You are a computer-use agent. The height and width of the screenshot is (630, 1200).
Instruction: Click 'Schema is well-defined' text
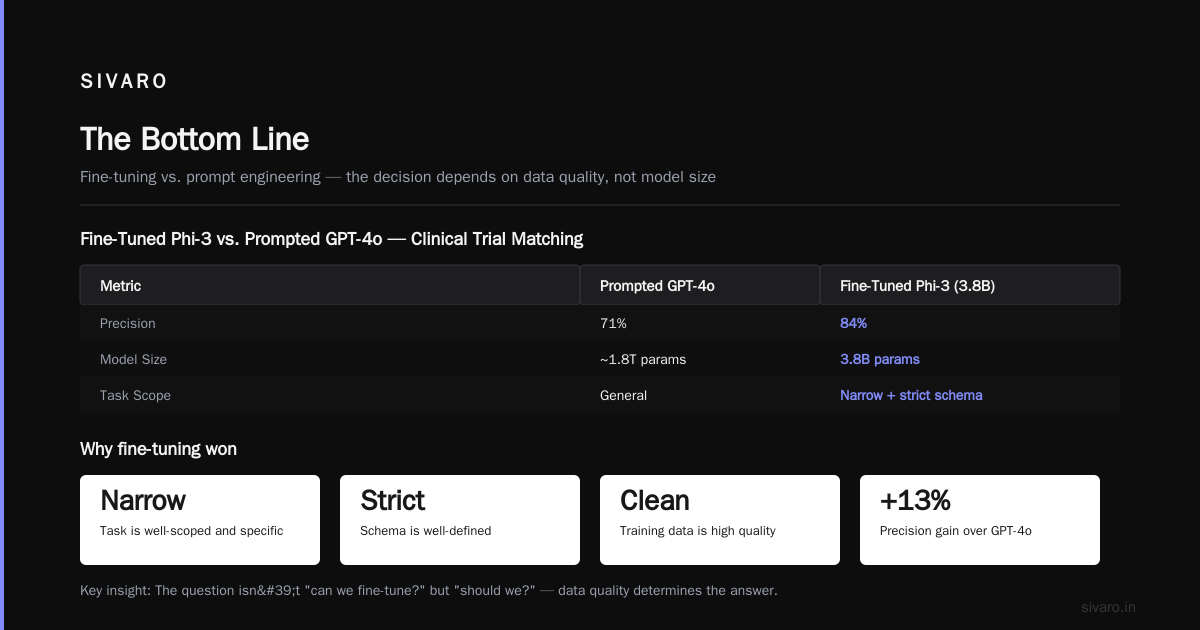pos(426,531)
